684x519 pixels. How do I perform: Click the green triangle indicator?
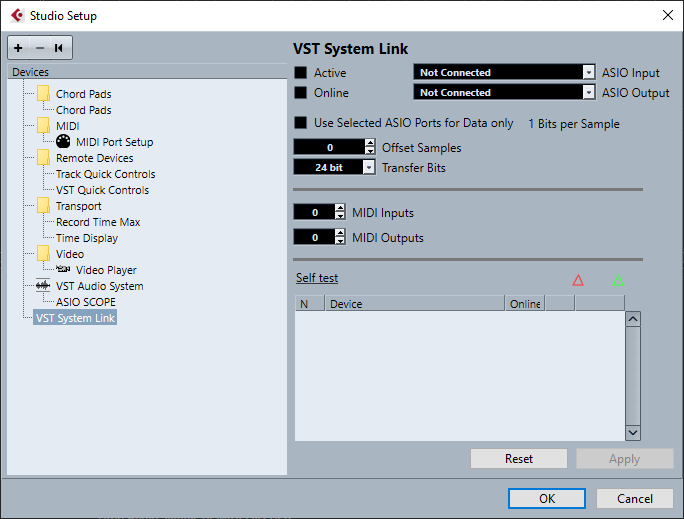coord(618,280)
